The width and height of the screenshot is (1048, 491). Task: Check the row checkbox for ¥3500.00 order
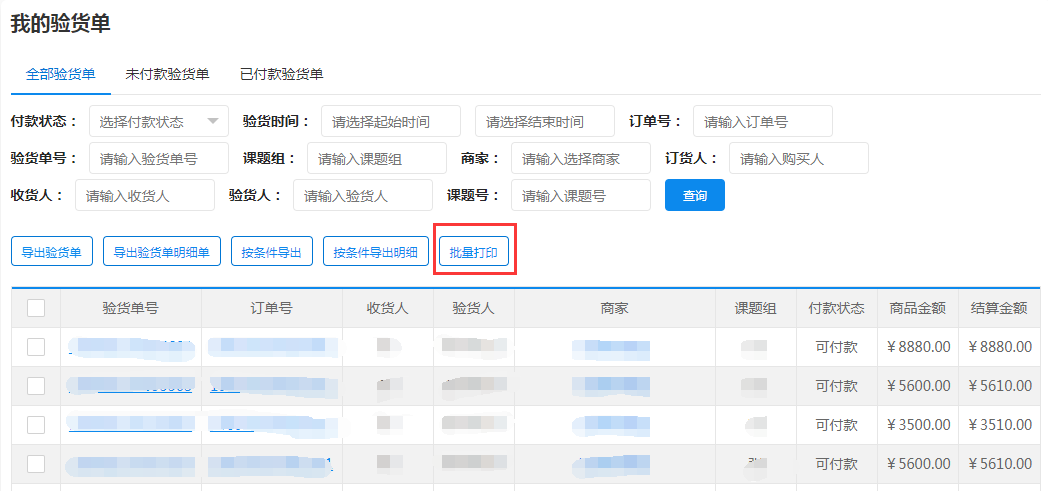point(36,425)
